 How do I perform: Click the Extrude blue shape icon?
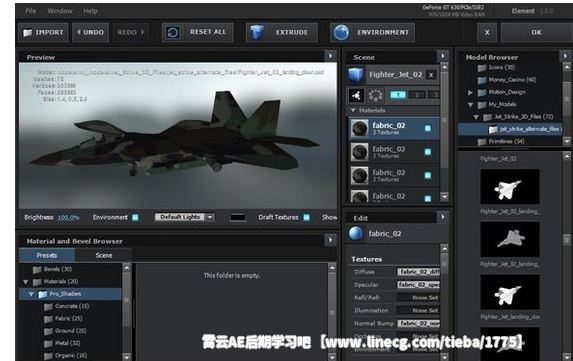(x=257, y=33)
